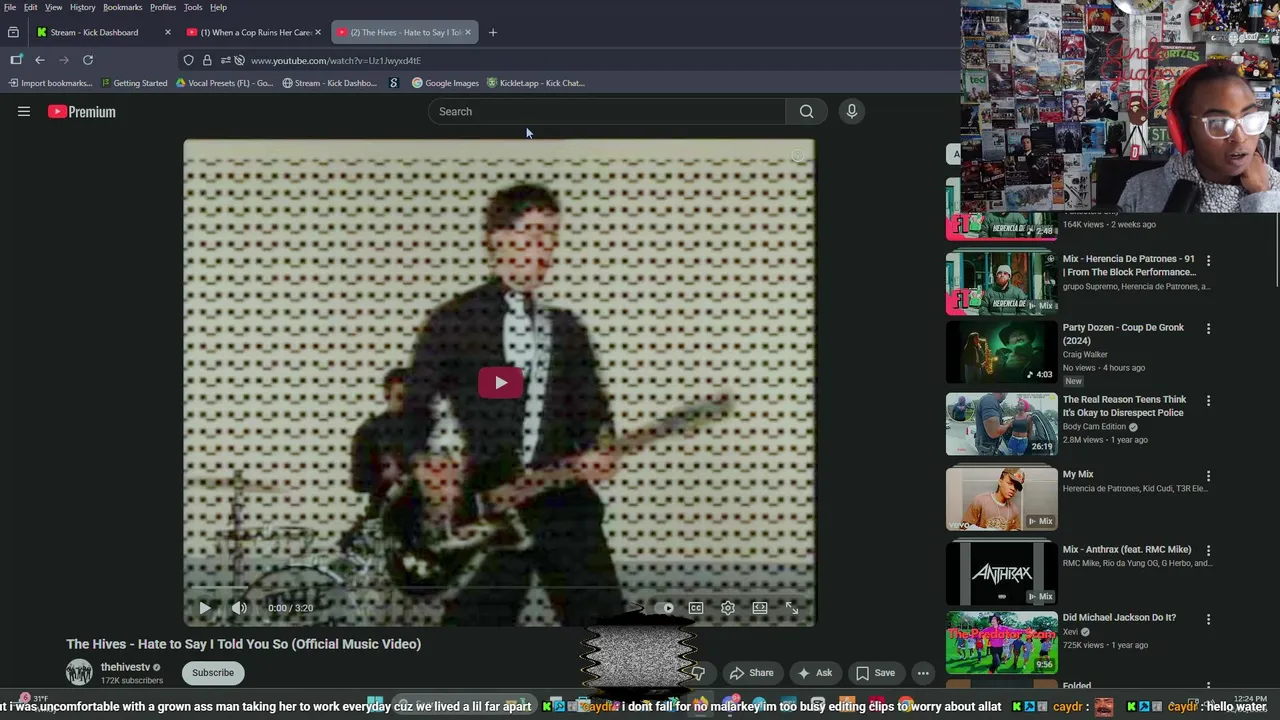Open the Help menu
This screenshot has height=720, width=1280.
point(218,7)
